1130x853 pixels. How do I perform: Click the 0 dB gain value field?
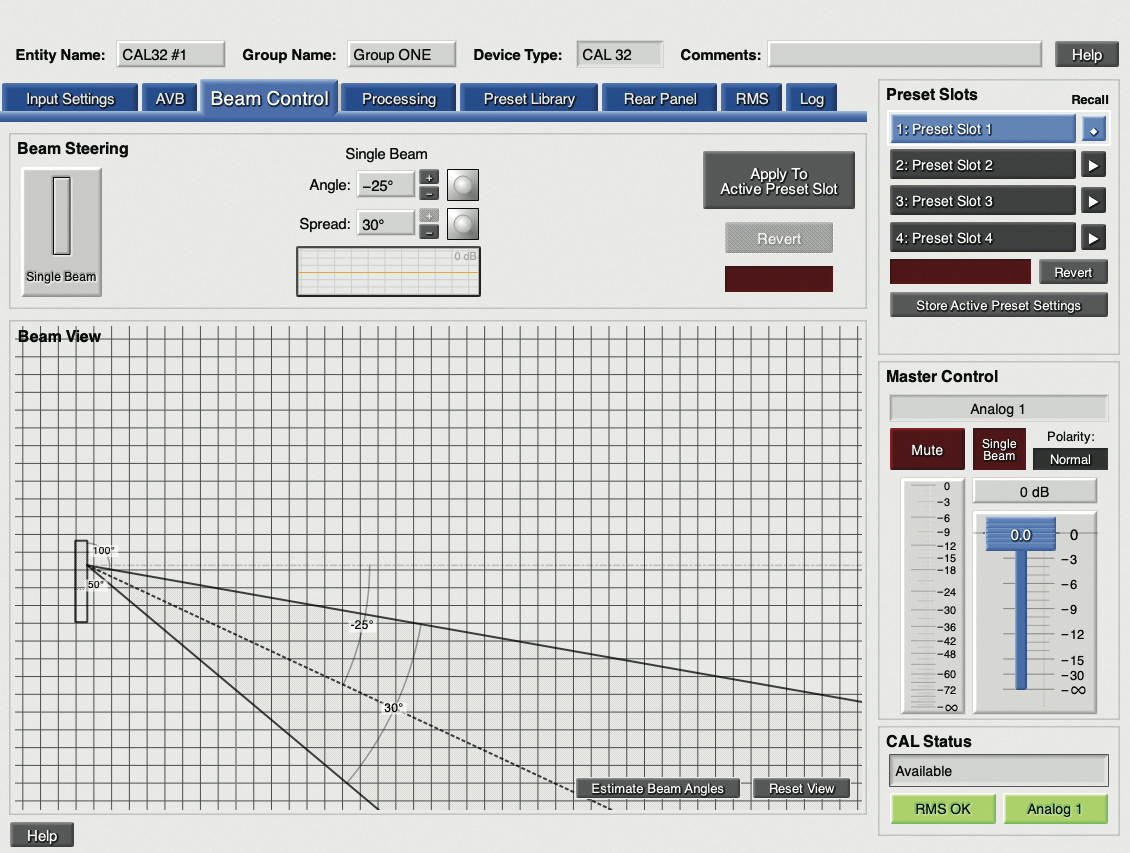coord(1035,492)
